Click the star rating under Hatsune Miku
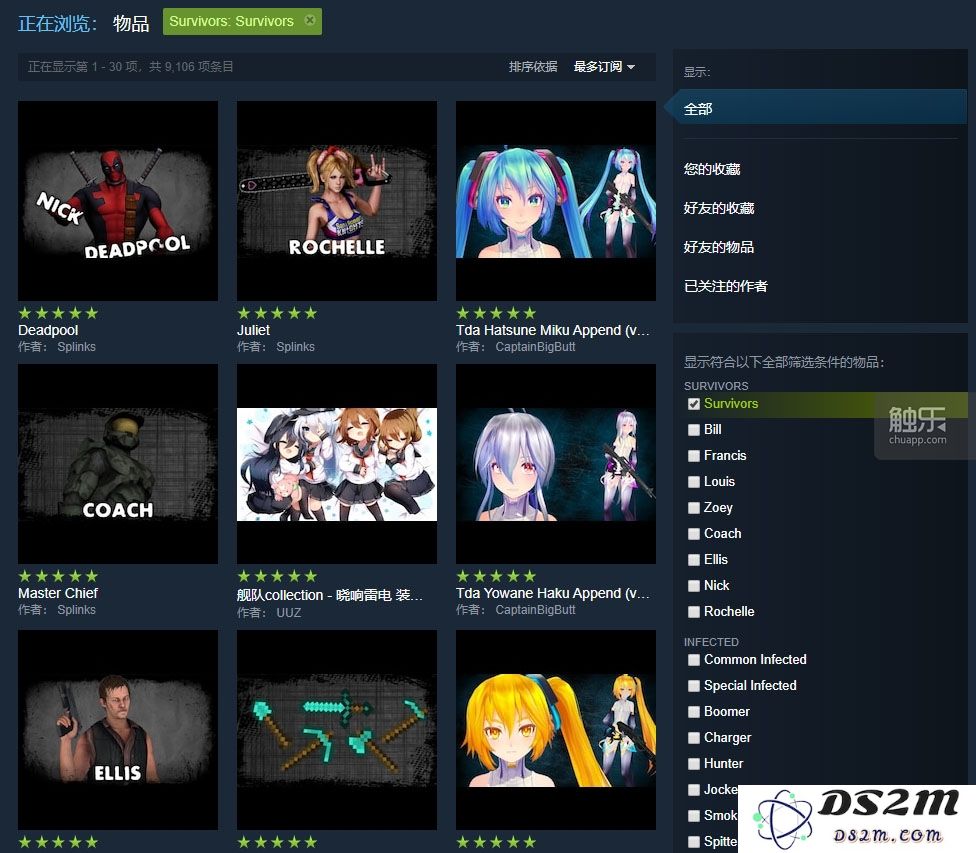976x853 pixels. pos(496,313)
